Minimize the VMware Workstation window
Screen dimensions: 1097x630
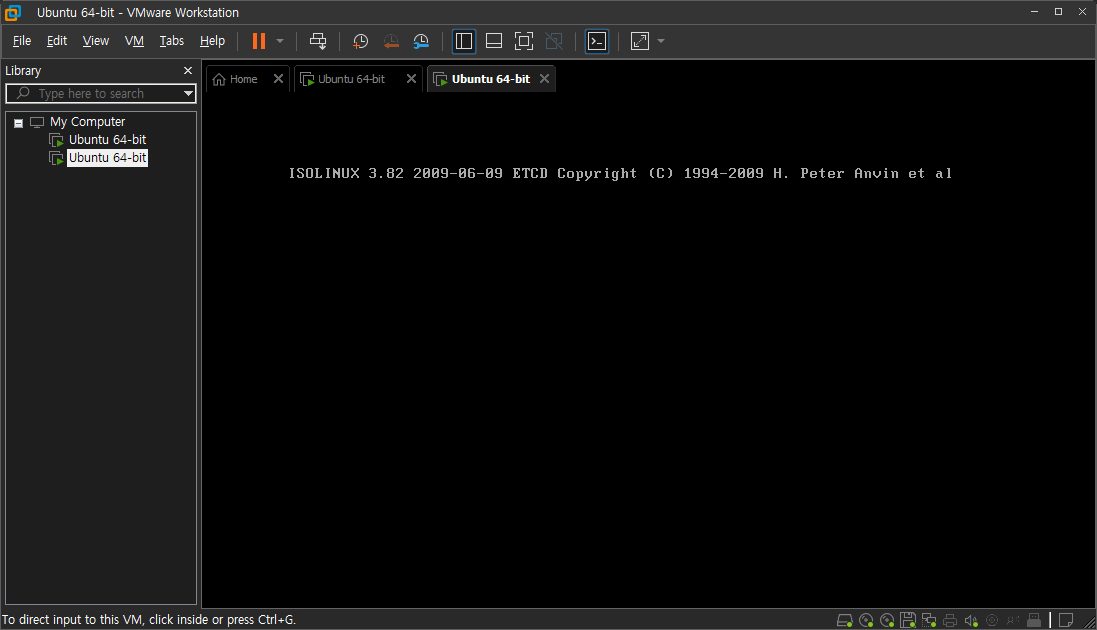coord(1034,12)
